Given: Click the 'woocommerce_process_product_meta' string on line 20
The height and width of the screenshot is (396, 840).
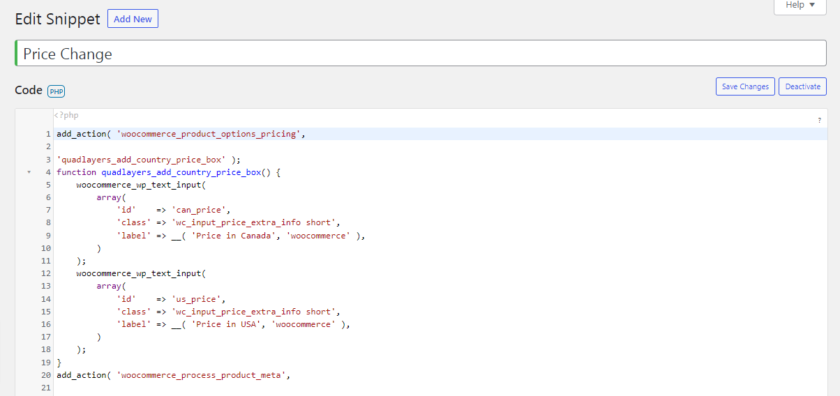Looking at the screenshot, I should pos(201,376).
